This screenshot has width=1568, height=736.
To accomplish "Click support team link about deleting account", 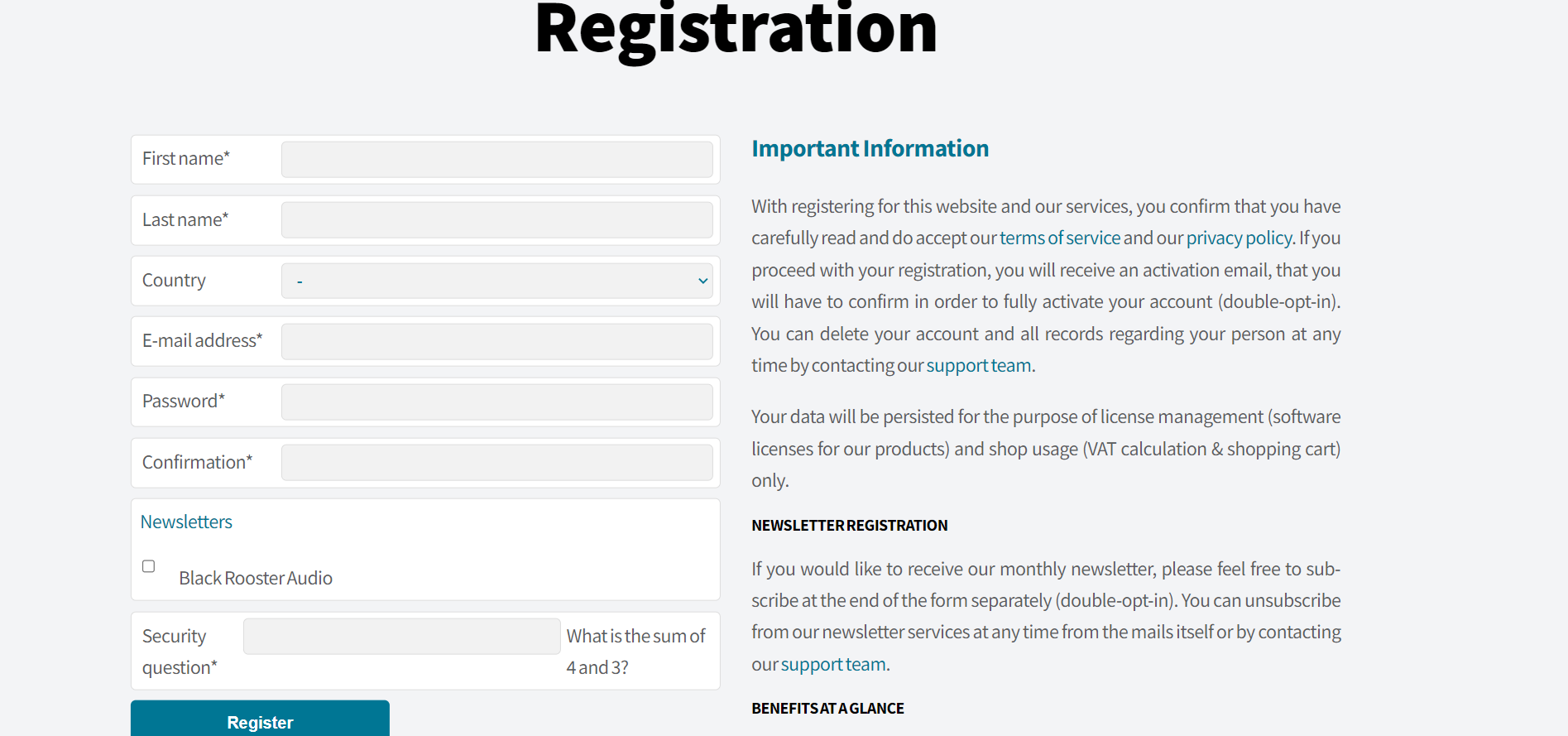I will (x=978, y=366).
